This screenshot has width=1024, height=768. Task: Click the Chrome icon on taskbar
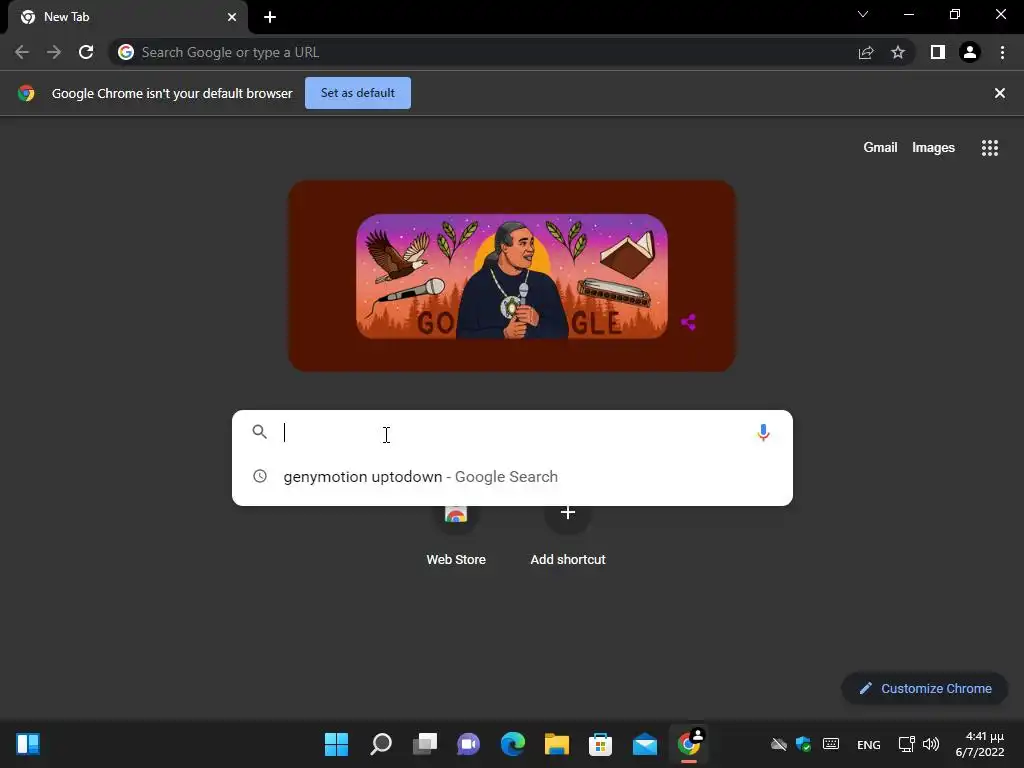pos(688,744)
